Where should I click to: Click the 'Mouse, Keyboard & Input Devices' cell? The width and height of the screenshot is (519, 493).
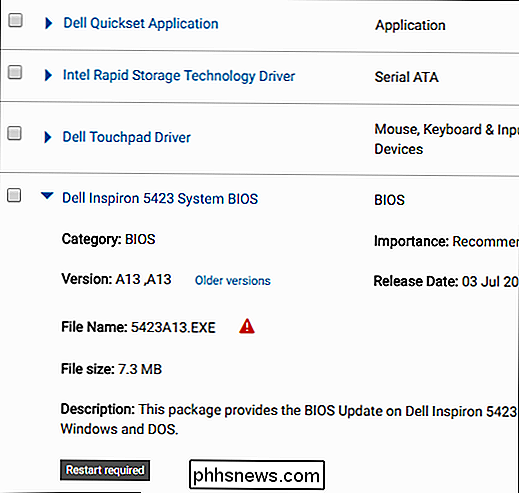tap(446, 139)
